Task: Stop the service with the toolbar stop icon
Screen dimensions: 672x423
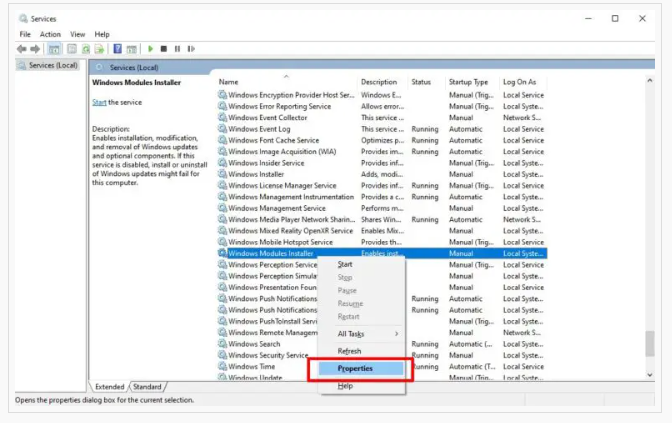Action: pos(164,49)
